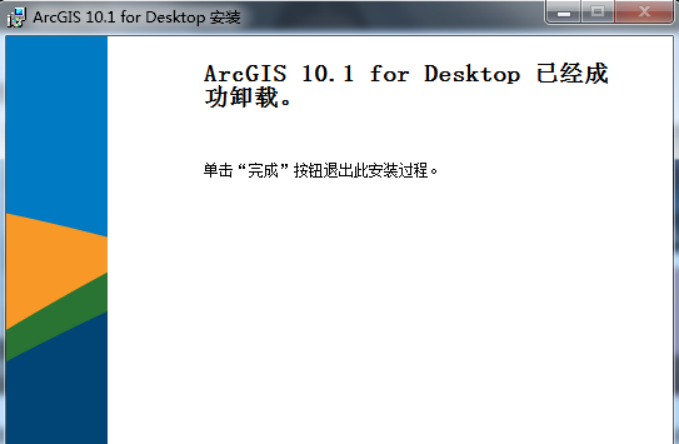Viewport: 679px width, 444px height.
Task: Maximize the ArcGIS 10.1 setup window
Action: [598, 12]
